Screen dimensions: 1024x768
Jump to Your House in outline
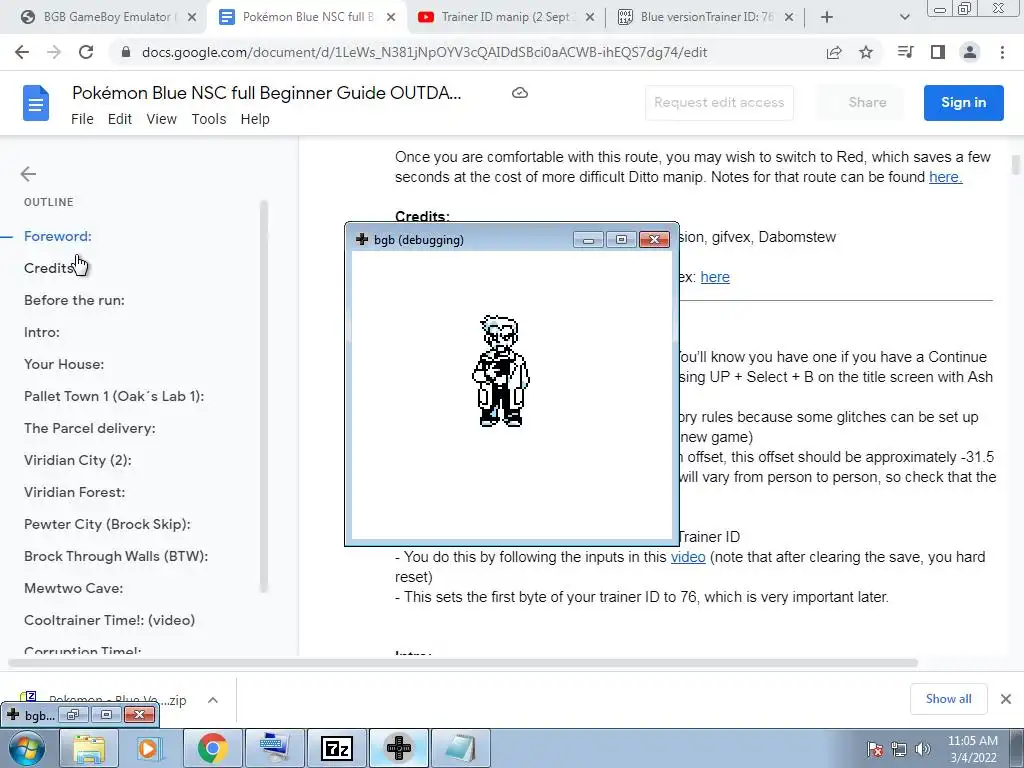(x=64, y=364)
